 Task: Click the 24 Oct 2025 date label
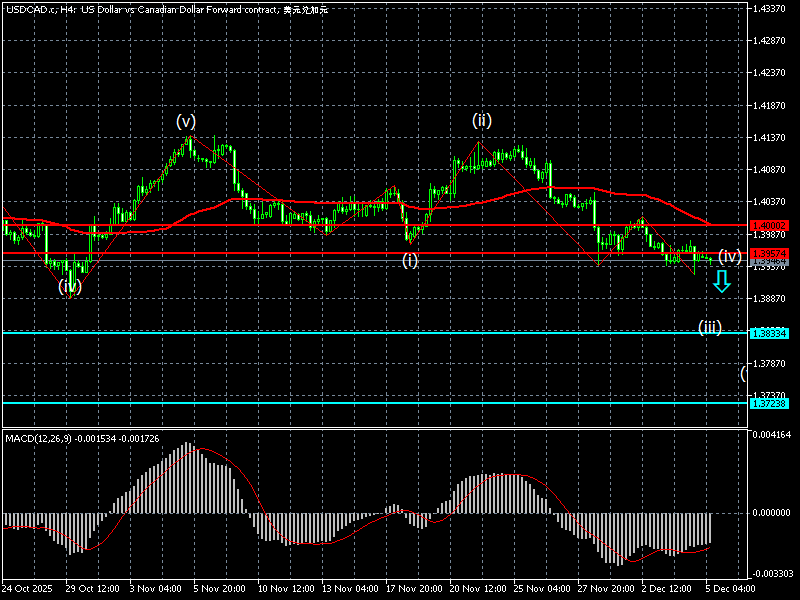(28, 587)
